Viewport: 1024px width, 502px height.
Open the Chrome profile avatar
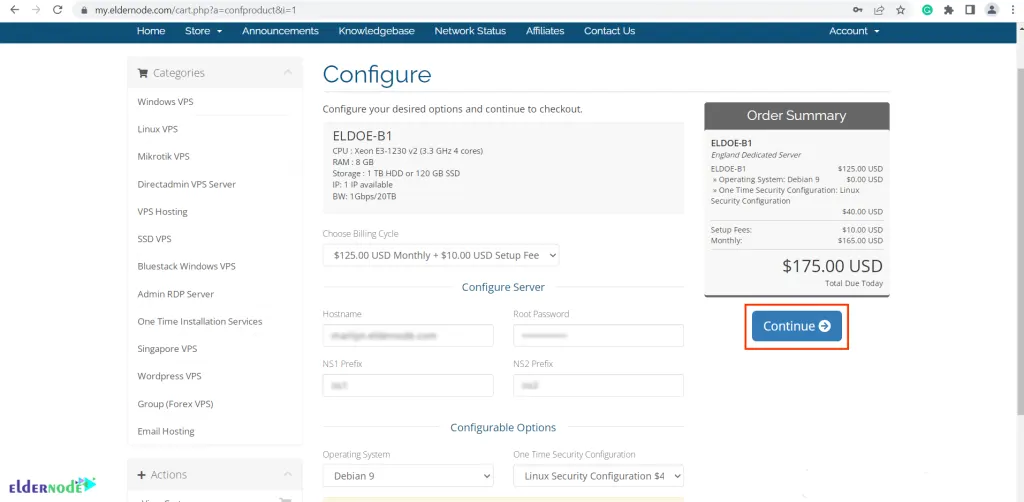coord(992,10)
